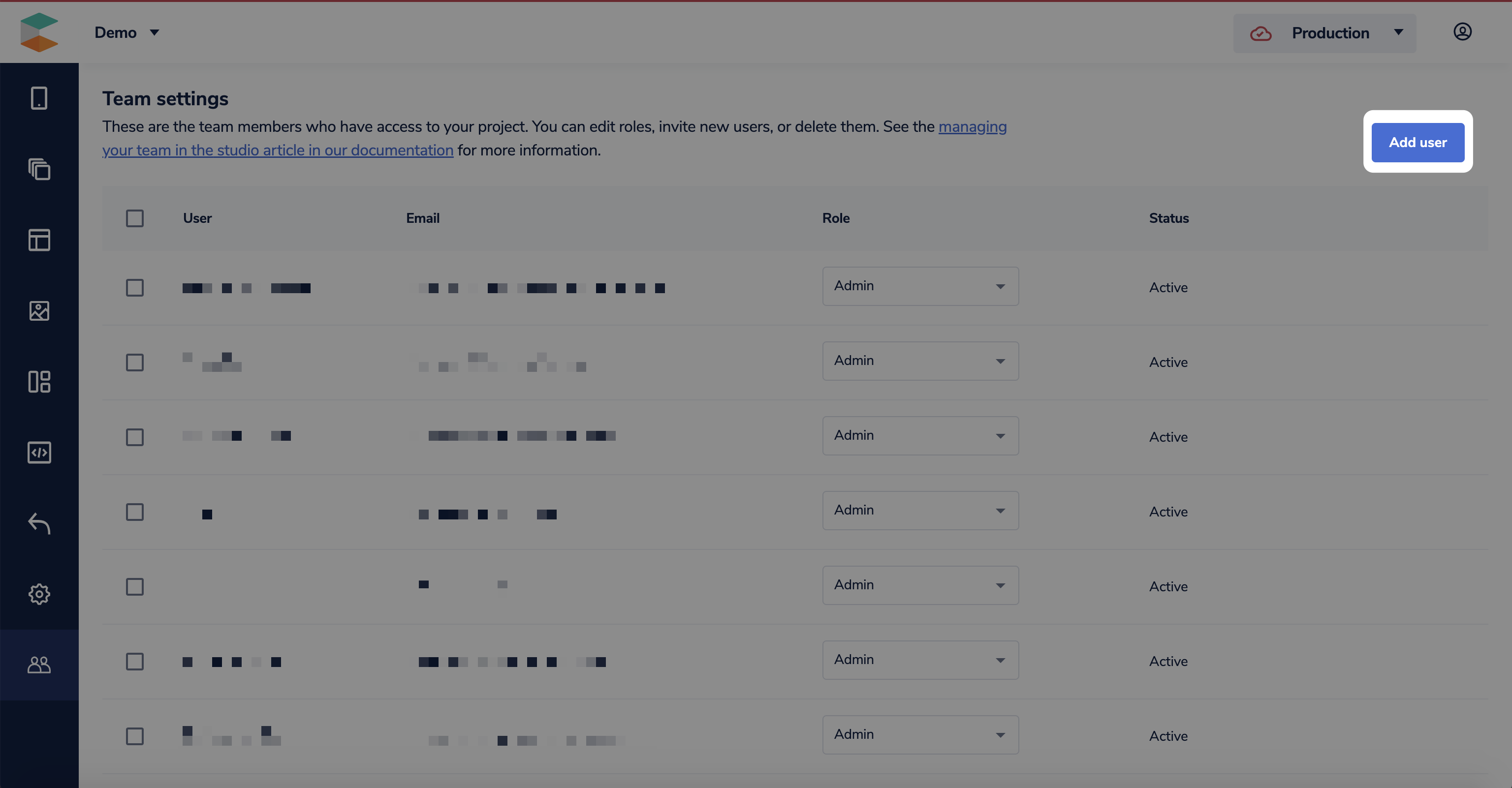This screenshot has width=1512, height=788.
Task: Click the app logo in top-left corner
Action: click(39, 32)
